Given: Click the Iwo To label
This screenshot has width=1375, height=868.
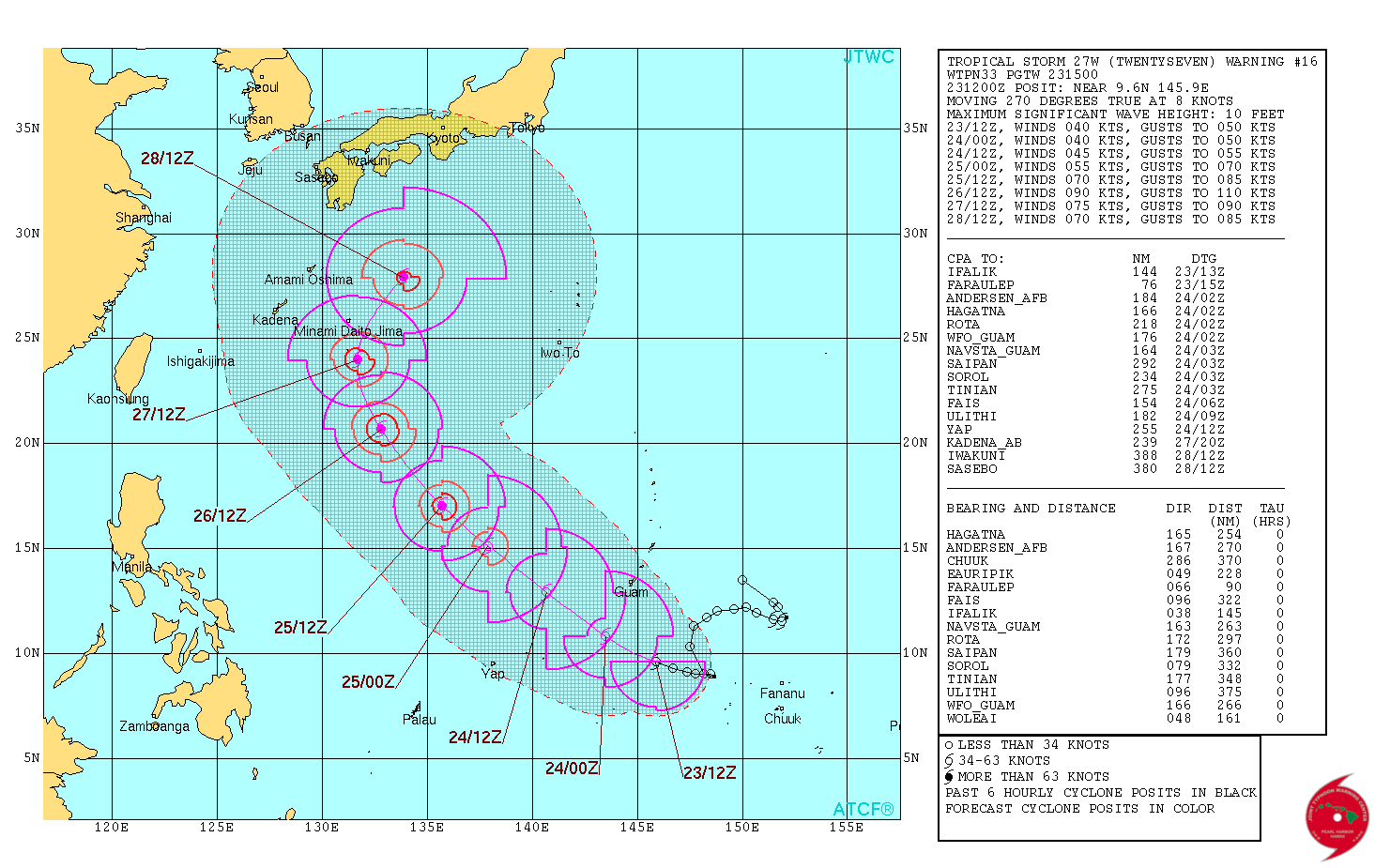Looking at the screenshot, I should [x=559, y=353].
